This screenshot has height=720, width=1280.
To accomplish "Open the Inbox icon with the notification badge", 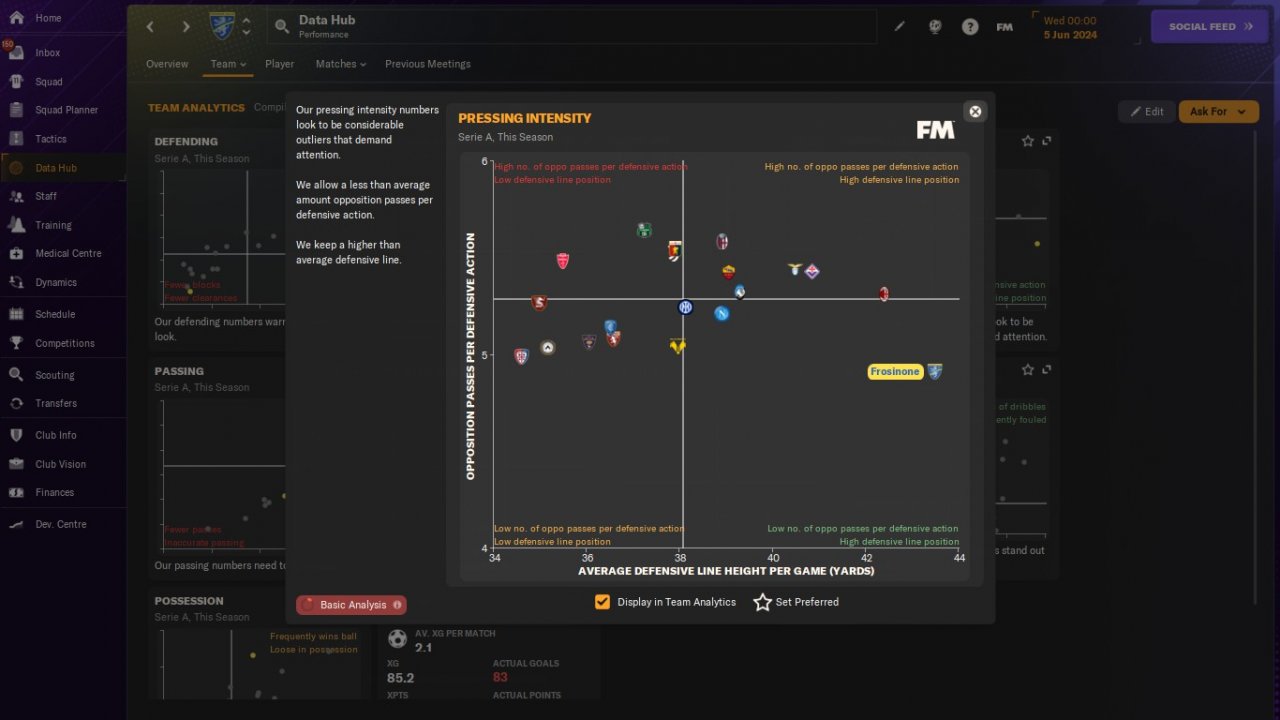I will click(x=16, y=52).
